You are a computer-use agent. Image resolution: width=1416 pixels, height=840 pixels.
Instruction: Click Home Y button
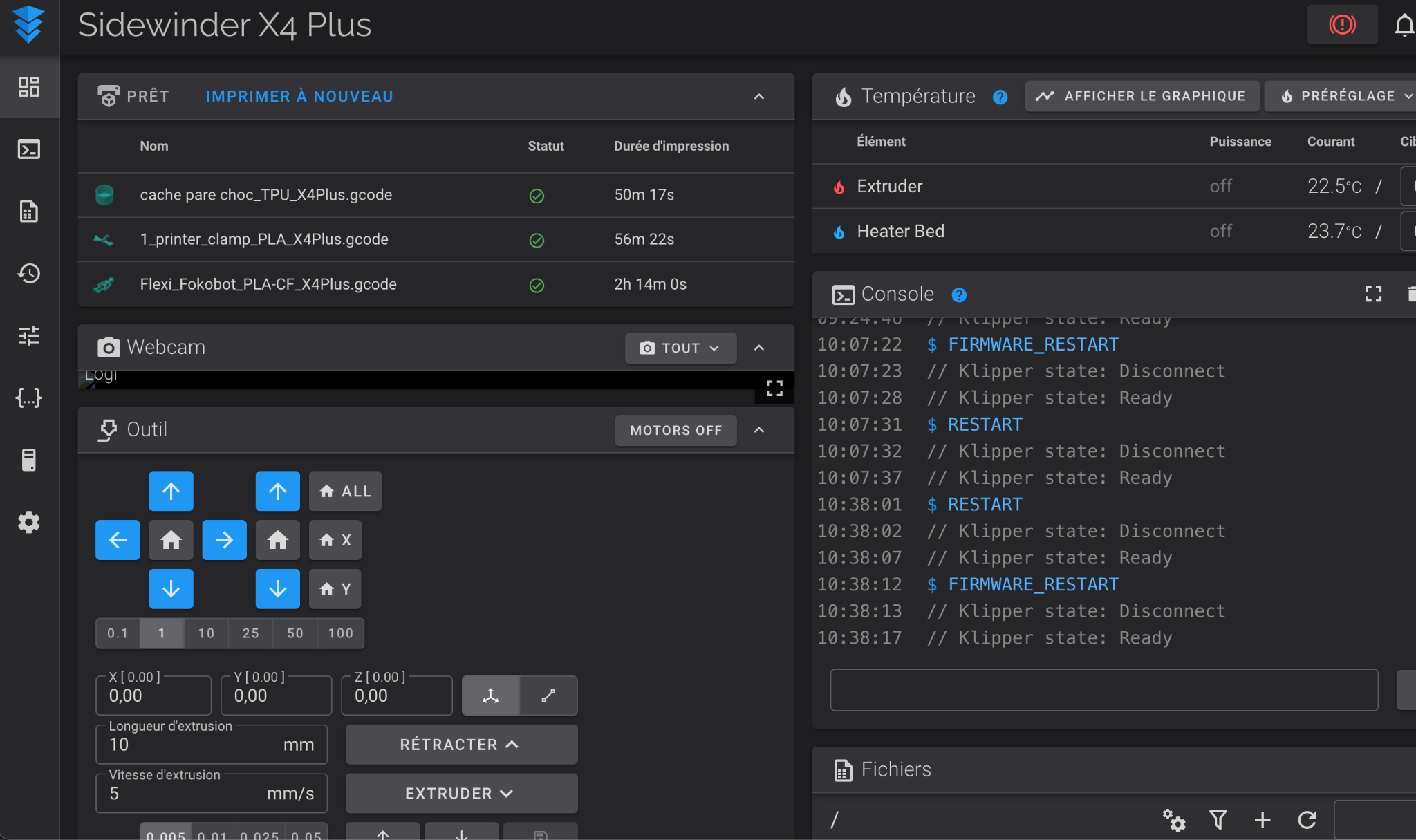[x=335, y=589]
